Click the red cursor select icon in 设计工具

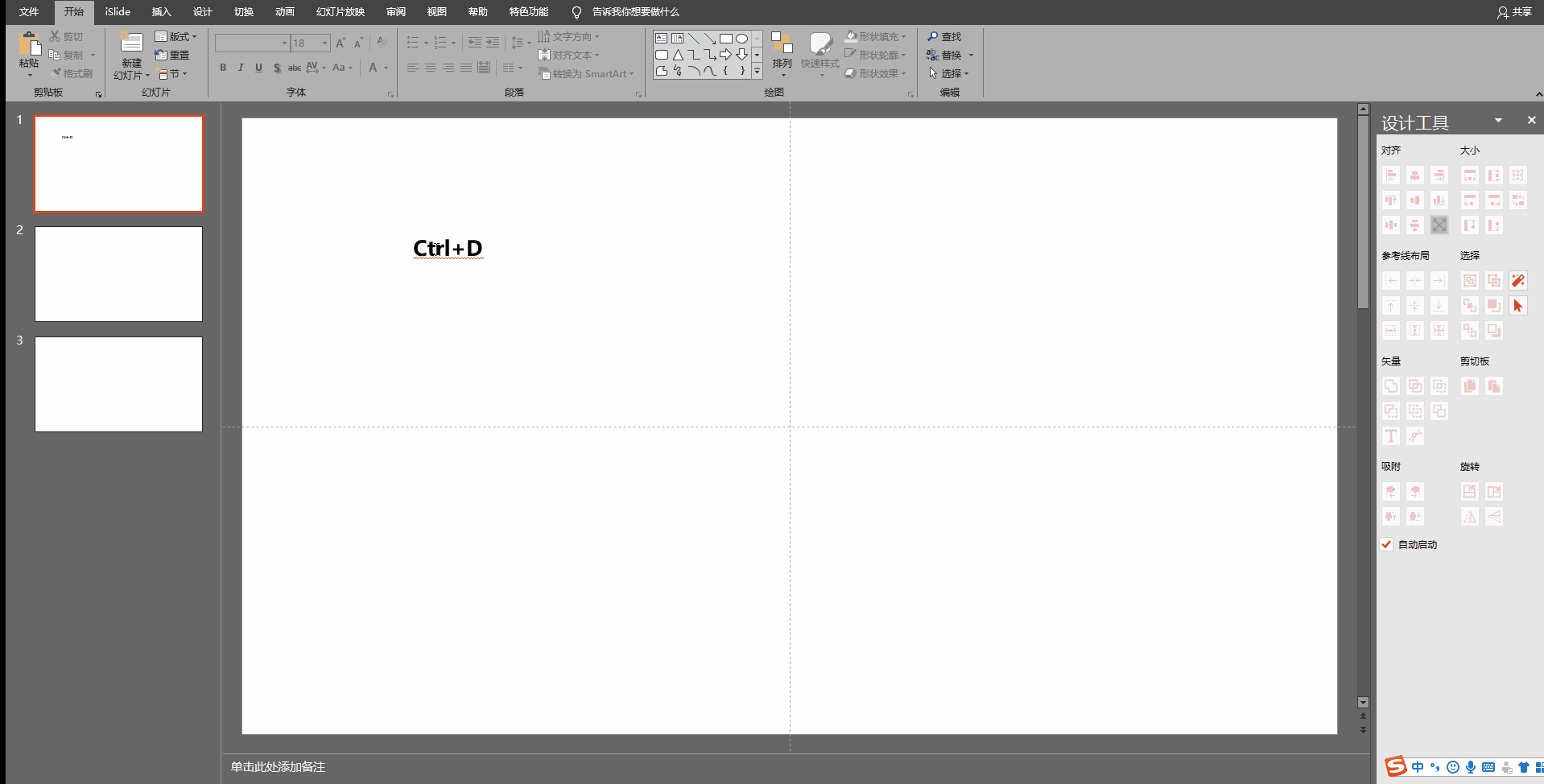click(1517, 306)
